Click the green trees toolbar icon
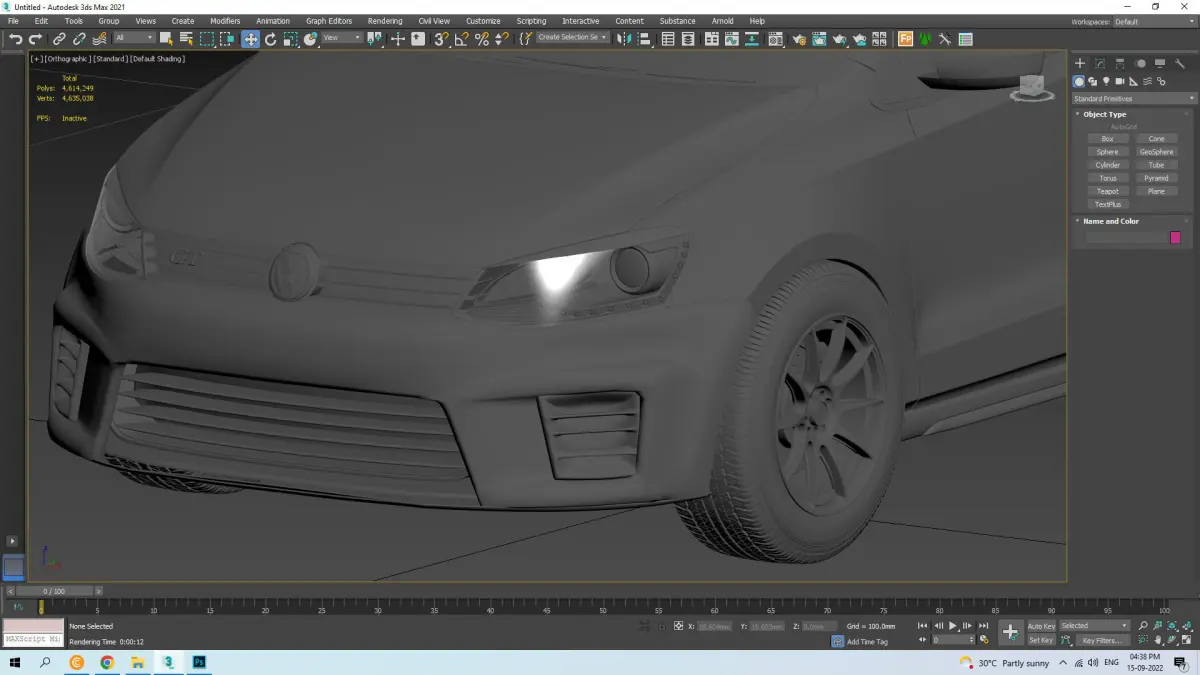 (x=925, y=39)
